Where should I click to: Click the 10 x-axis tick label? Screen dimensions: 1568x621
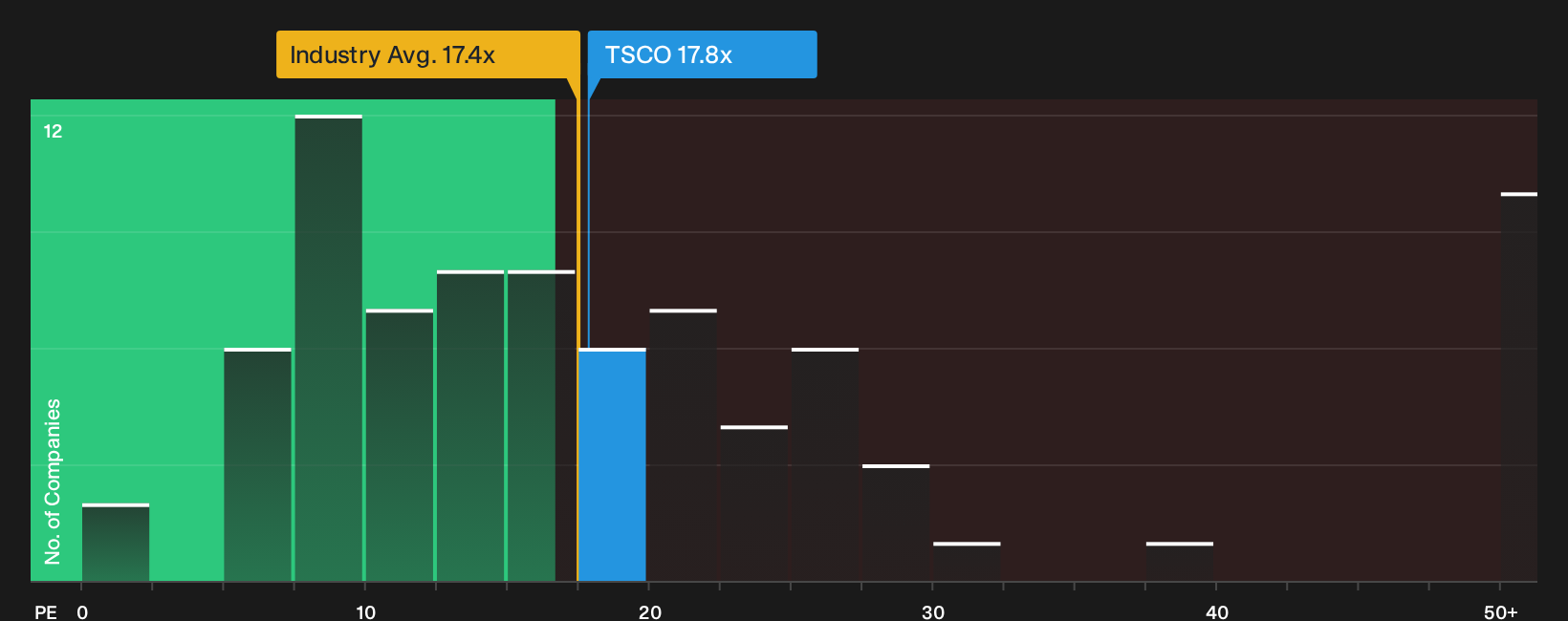(x=365, y=612)
